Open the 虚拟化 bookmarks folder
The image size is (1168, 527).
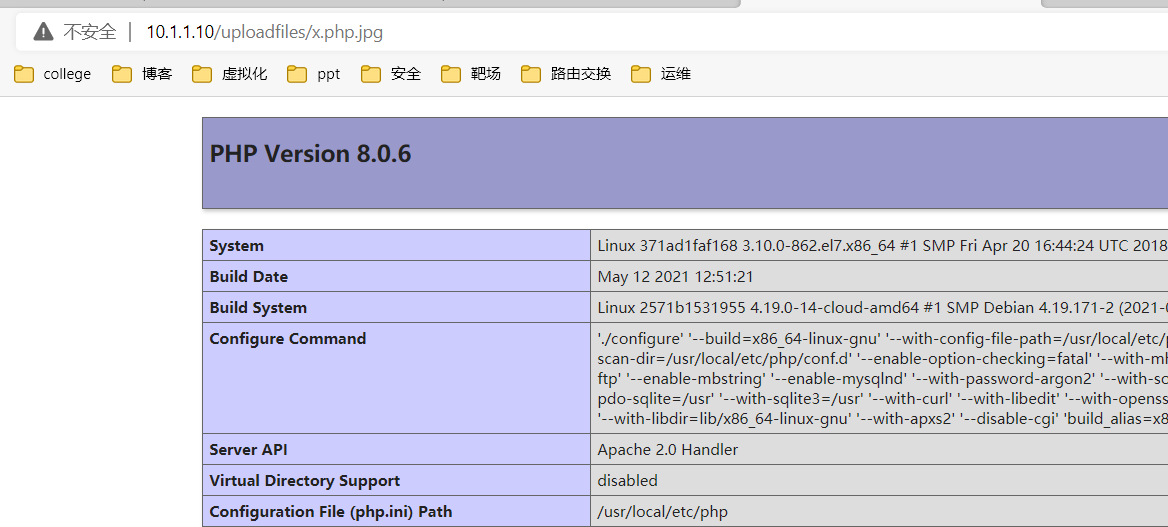coord(229,74)
